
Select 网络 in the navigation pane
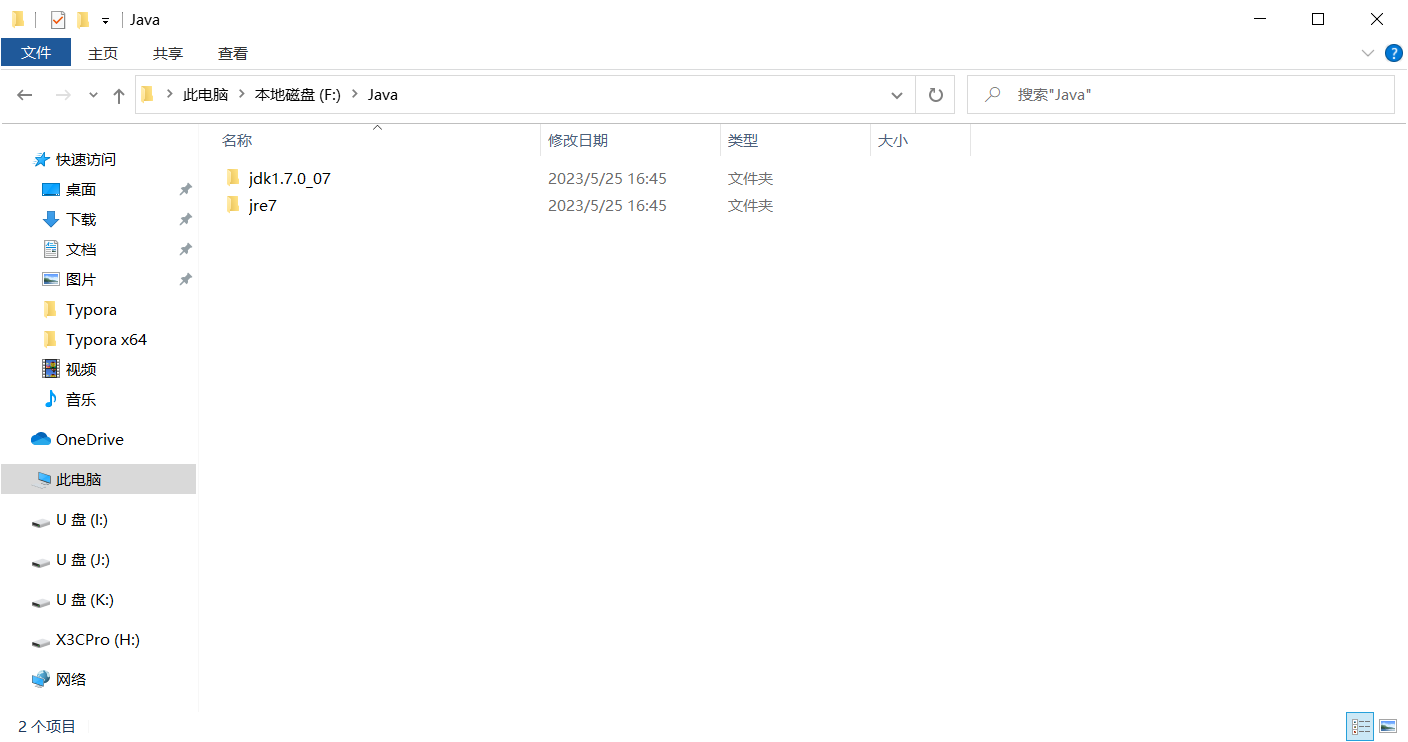pos(71,679)
